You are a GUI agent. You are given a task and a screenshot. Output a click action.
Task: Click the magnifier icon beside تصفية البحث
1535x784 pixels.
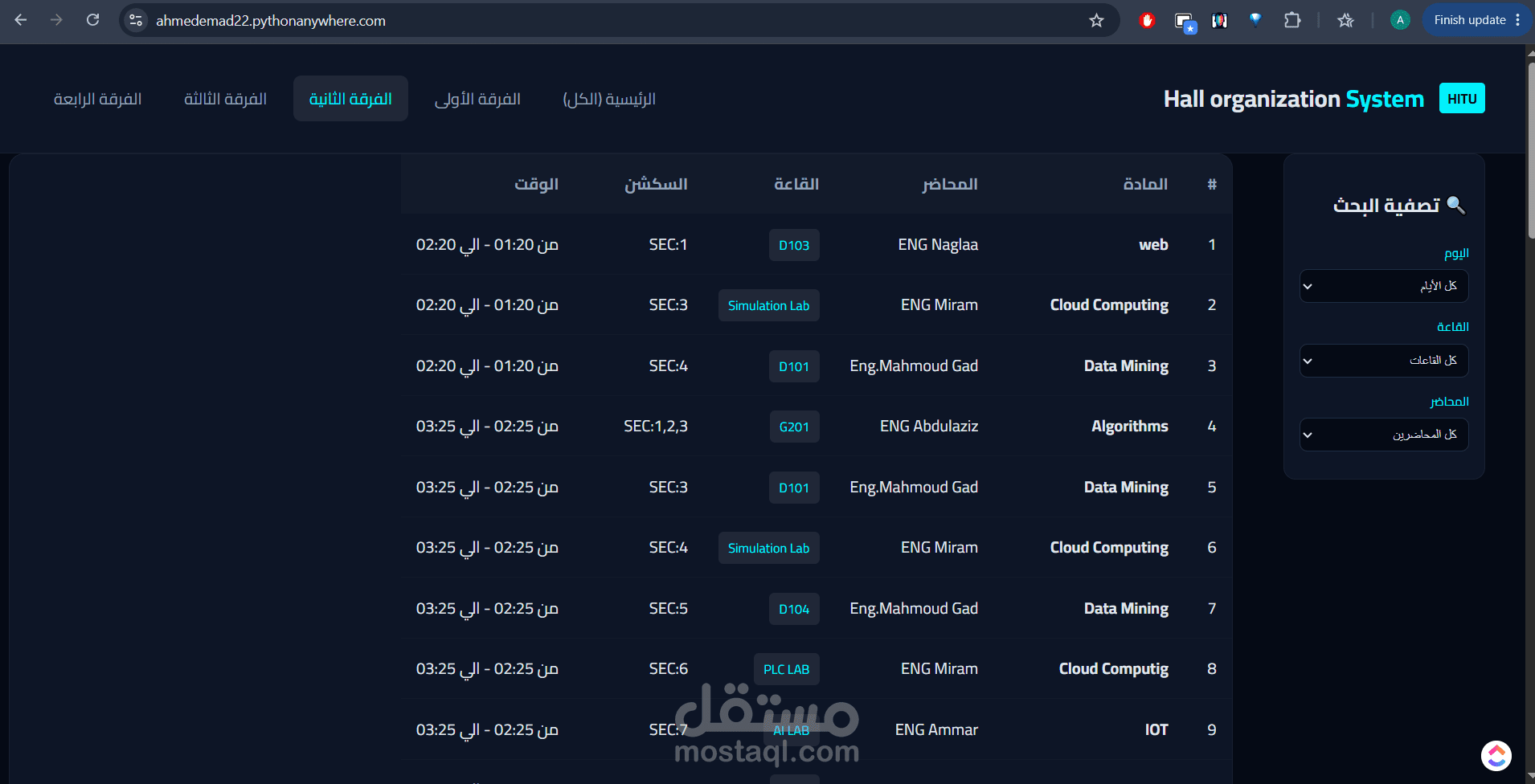pos(1455,205)
